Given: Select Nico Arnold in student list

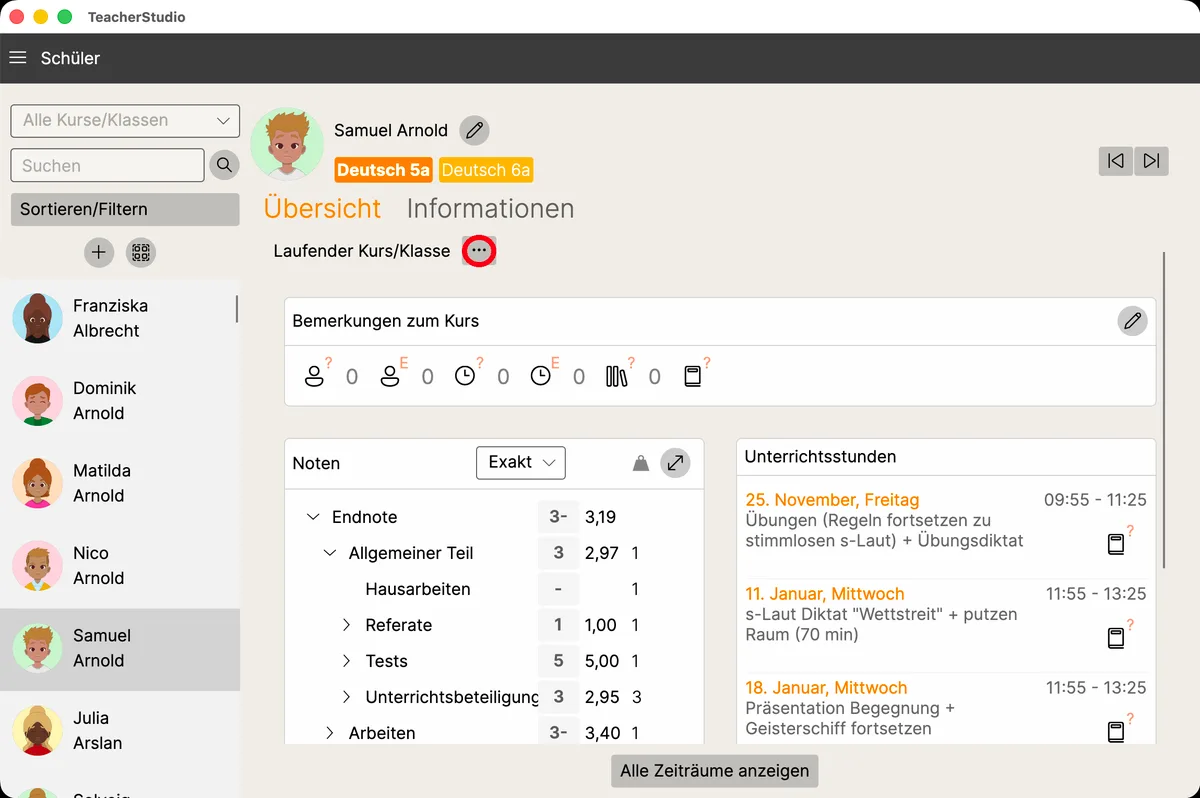Looking at the screenshot, I should coord(120,566).
